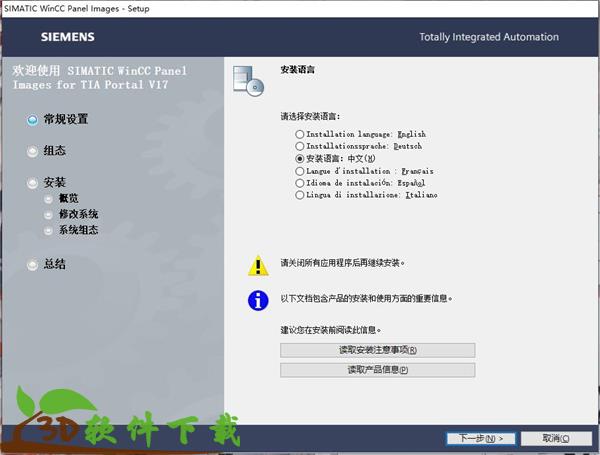Screen dimensions: 600x455
Task: Click the step bullet beside 组态
Action: pos(33,152)
